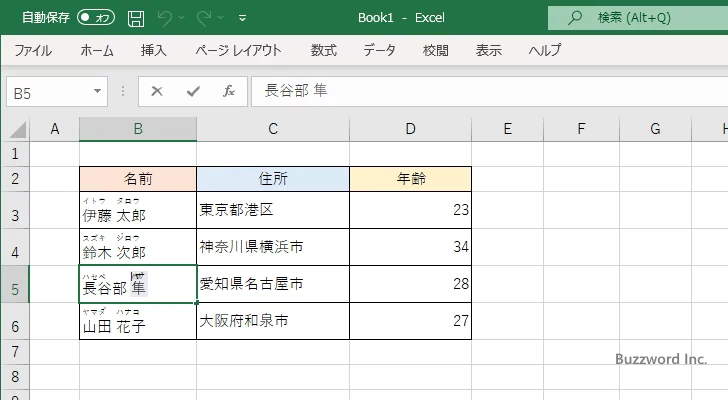Open Customize Quick Access Toolbar dropdown

click(242, 19)
